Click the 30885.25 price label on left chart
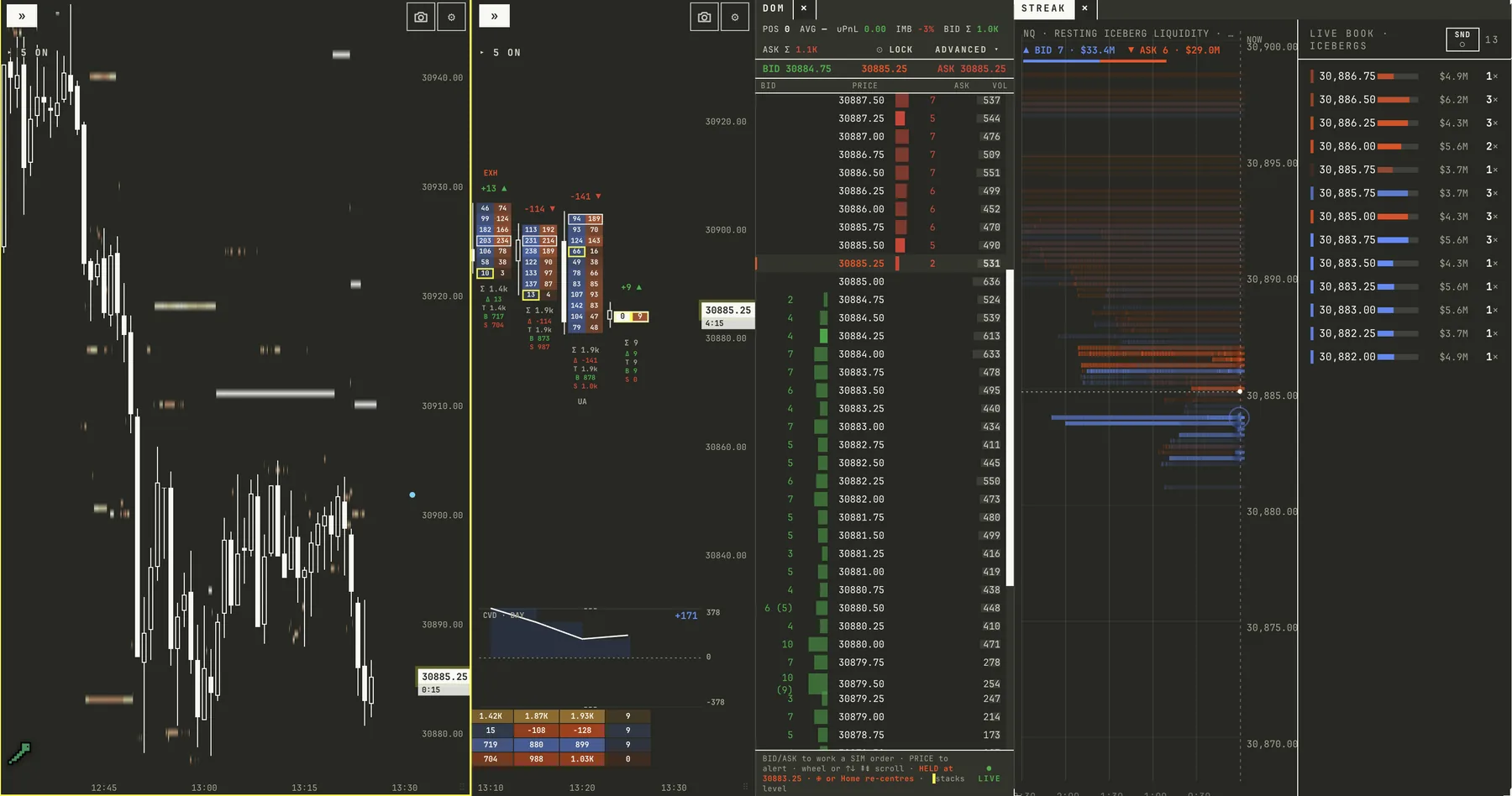The image size is (1512, 796). point(444,682)
